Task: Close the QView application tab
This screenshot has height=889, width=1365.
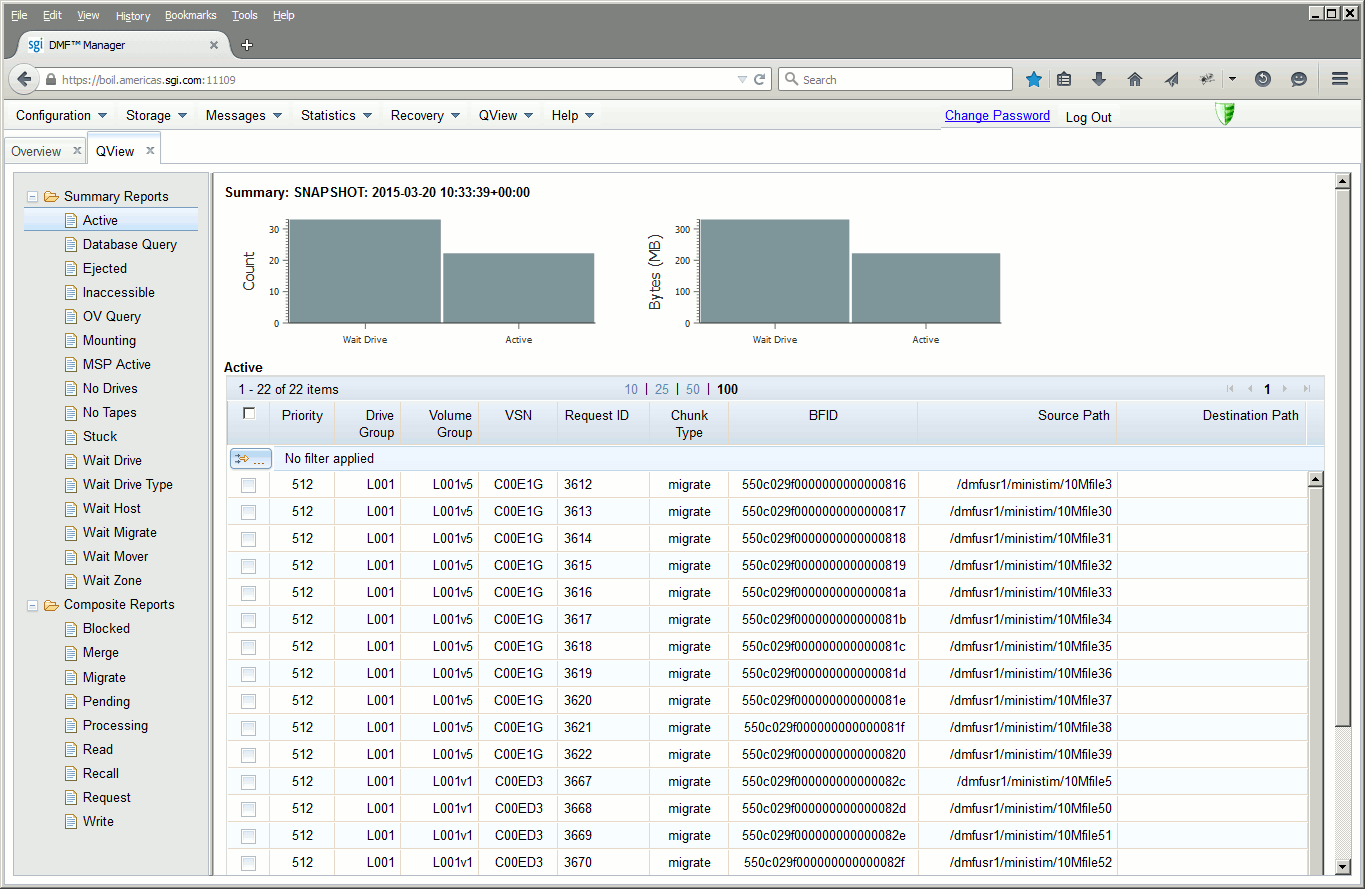Action: 150,151
